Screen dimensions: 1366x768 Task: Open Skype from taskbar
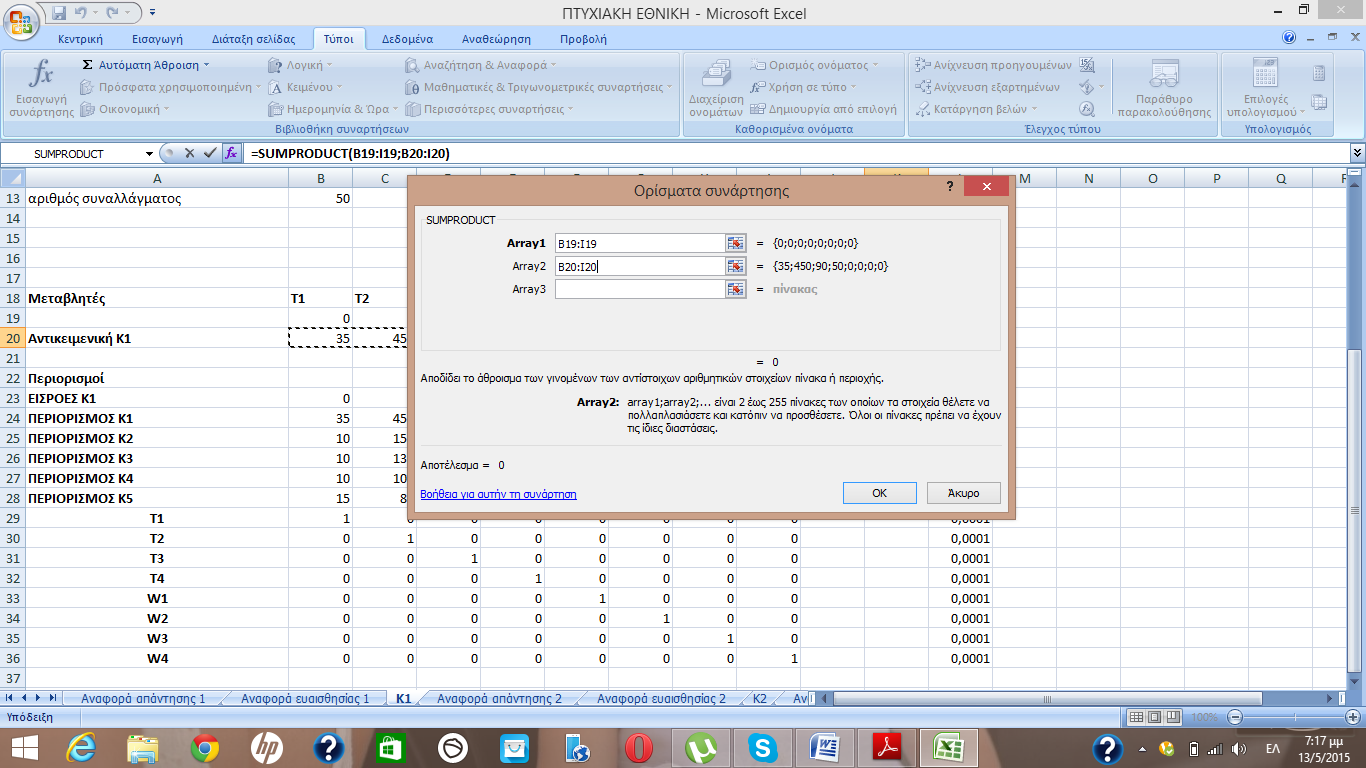tap(763, 747)
